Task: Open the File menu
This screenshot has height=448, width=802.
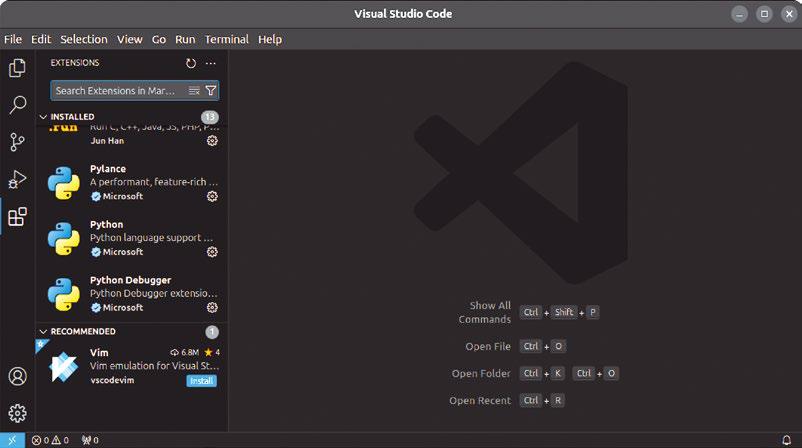Action: [x=13, y=39]
